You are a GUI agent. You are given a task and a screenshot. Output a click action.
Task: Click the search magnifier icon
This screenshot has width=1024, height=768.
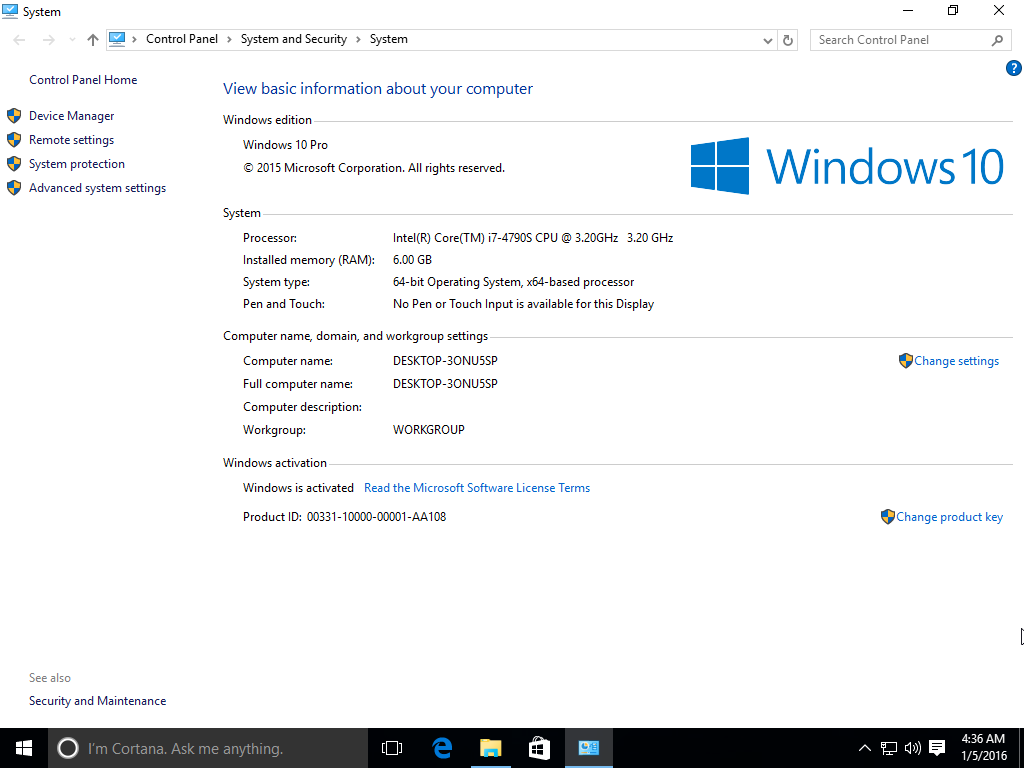point(997,40)
